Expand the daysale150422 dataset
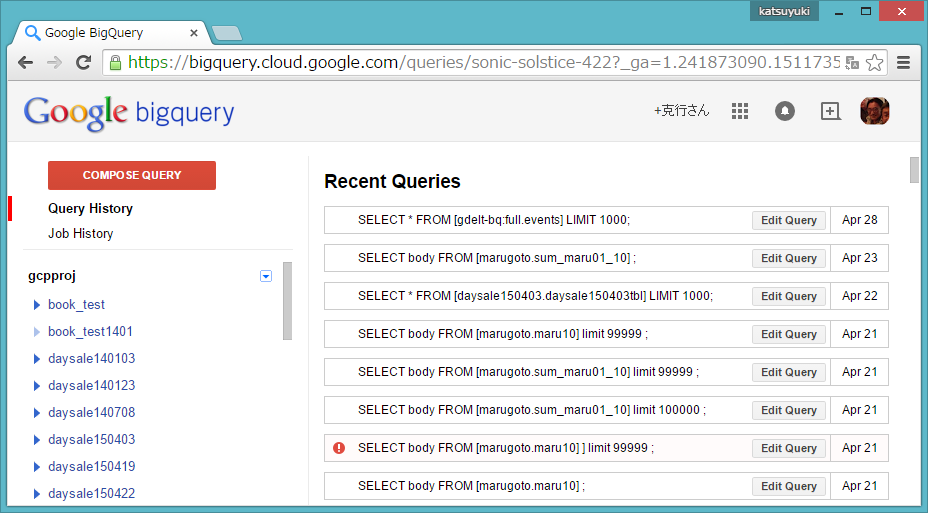The image size is (928, 513). [x=37, y=493]
